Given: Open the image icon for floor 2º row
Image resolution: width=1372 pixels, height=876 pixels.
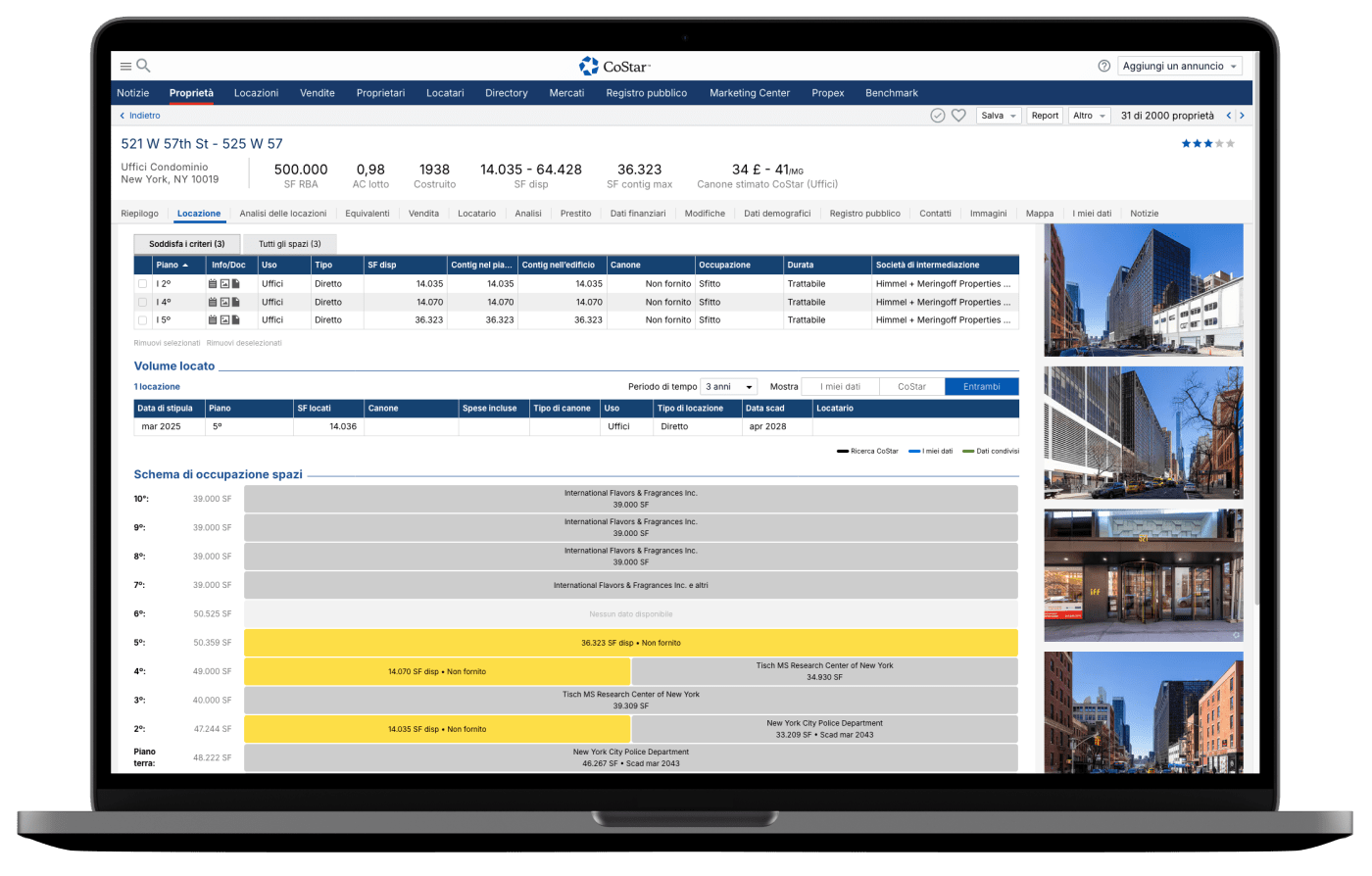Looking at the screenshot, I should click(x=224, y=284).
